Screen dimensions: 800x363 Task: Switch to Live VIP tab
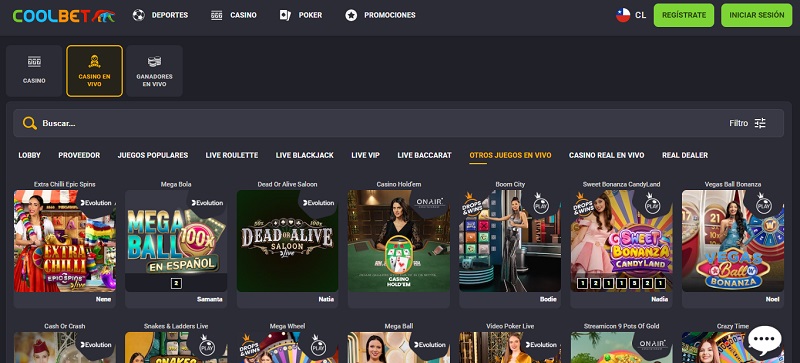click(x=366, y=155)
